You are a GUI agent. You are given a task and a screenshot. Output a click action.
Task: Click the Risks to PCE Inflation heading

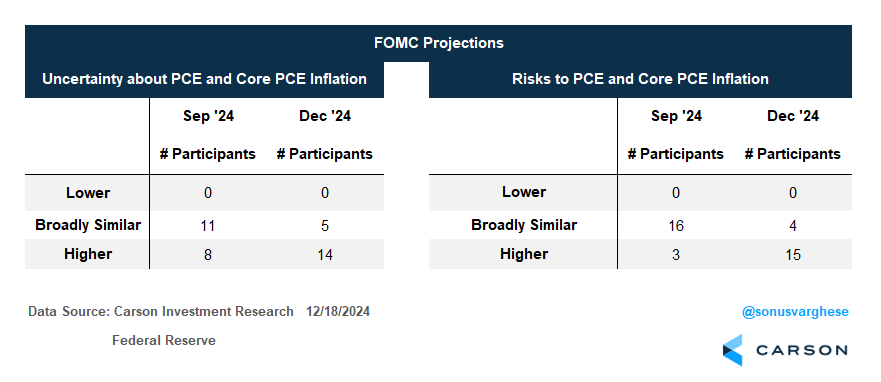(x=640, y=79)
